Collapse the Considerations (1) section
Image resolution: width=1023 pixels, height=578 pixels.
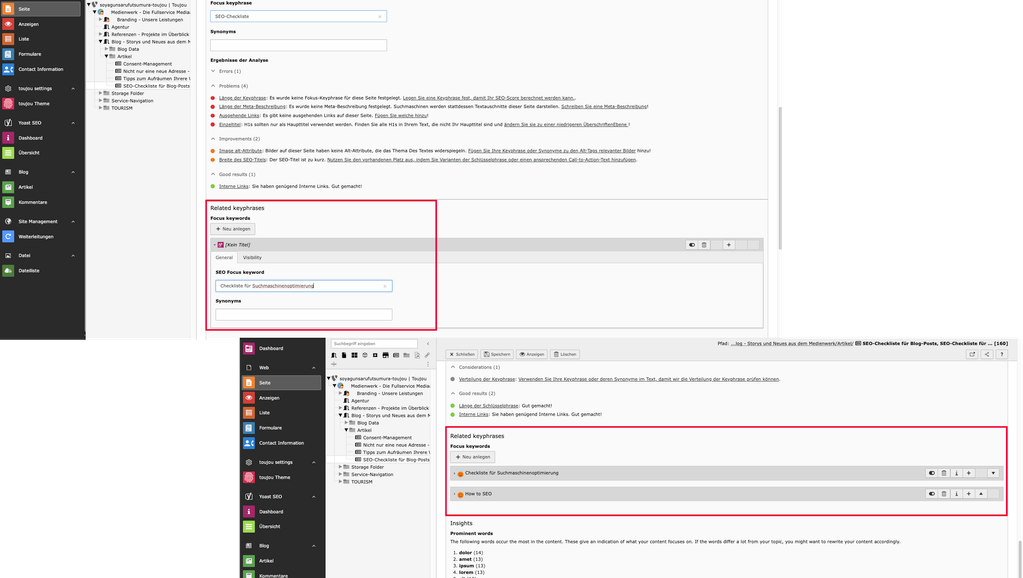point(451,367)
